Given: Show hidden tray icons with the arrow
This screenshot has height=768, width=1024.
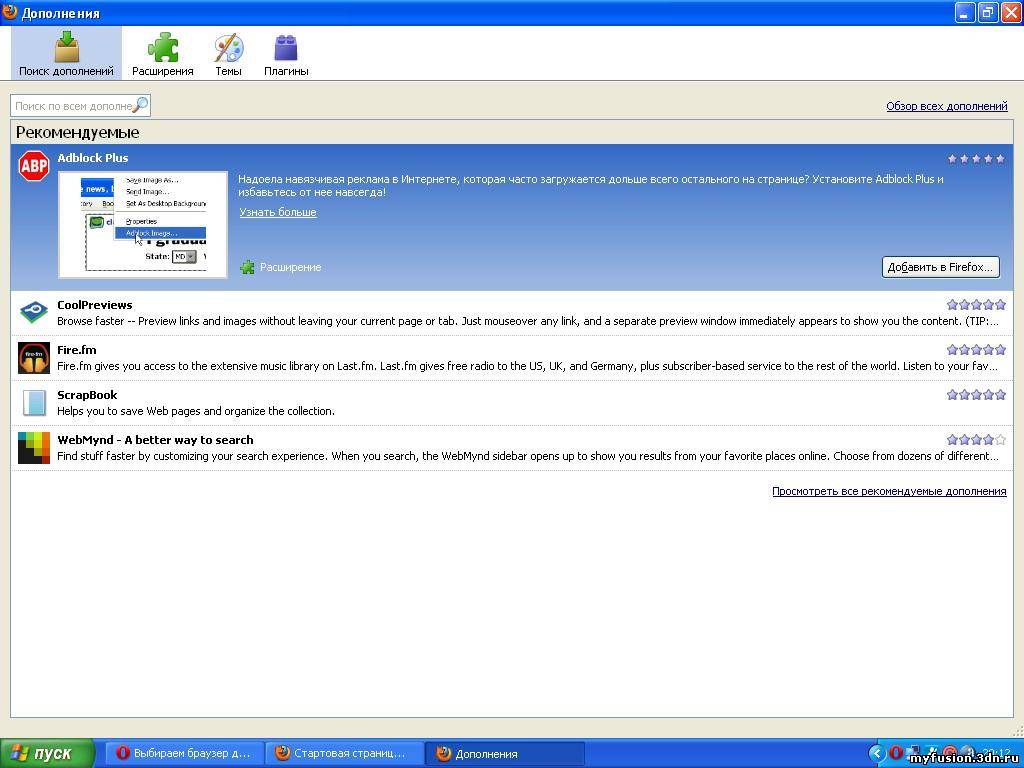Looking at the screenshot, I should [x=877, y=753].
